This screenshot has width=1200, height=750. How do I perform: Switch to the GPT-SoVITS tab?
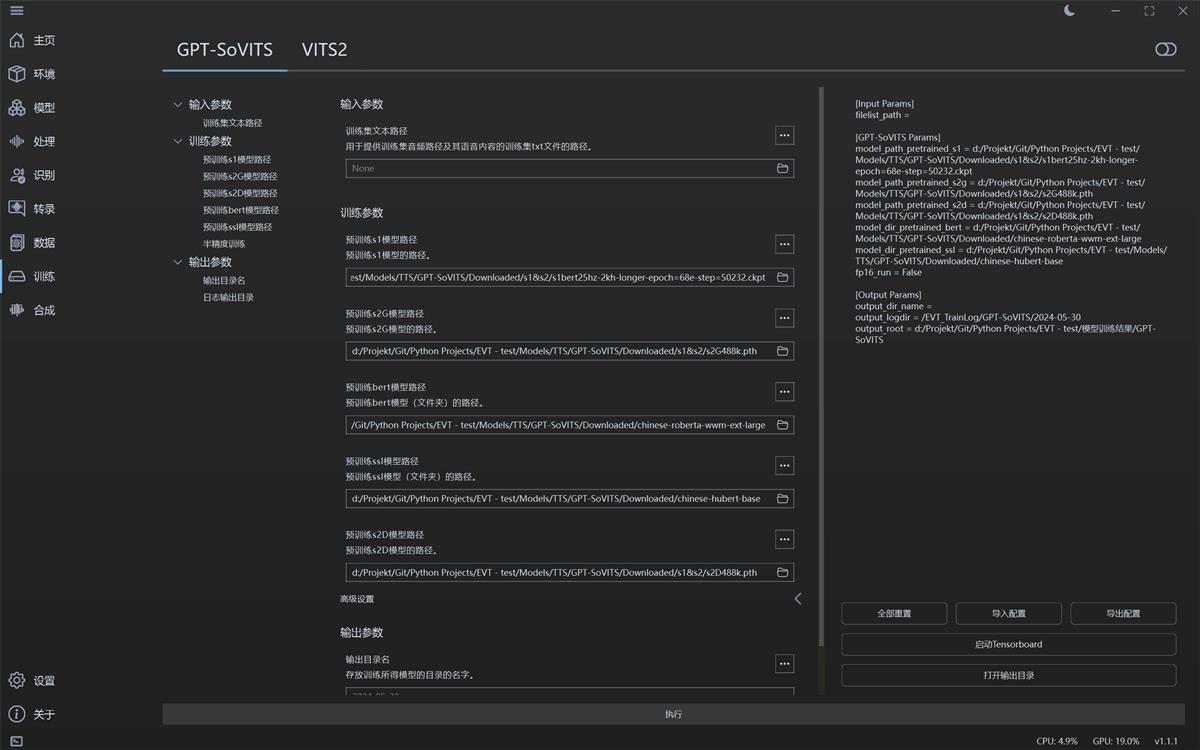point(225,49)
